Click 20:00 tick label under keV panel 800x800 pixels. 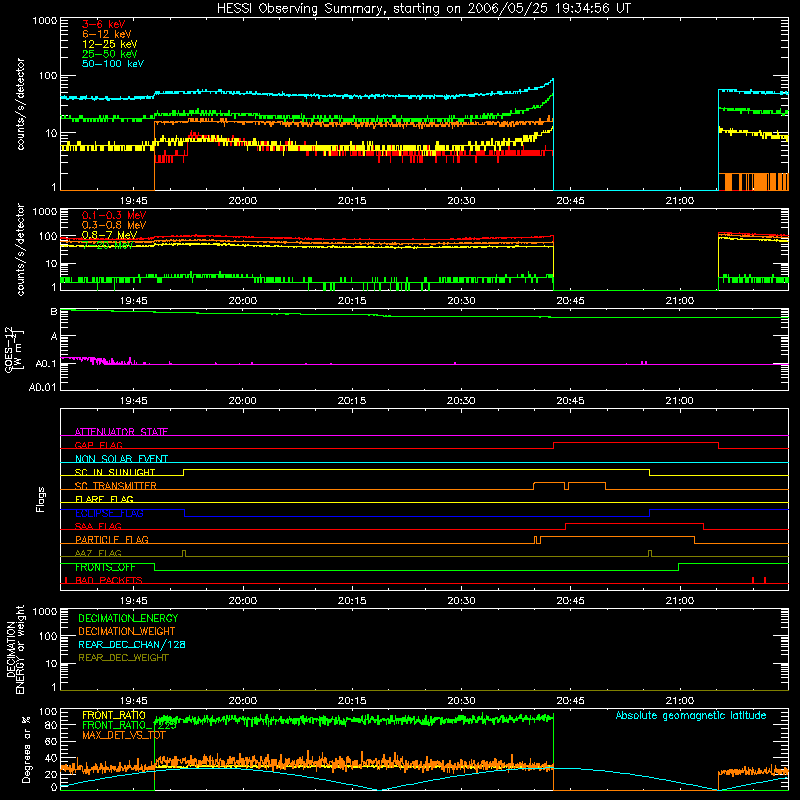point(243,201)
